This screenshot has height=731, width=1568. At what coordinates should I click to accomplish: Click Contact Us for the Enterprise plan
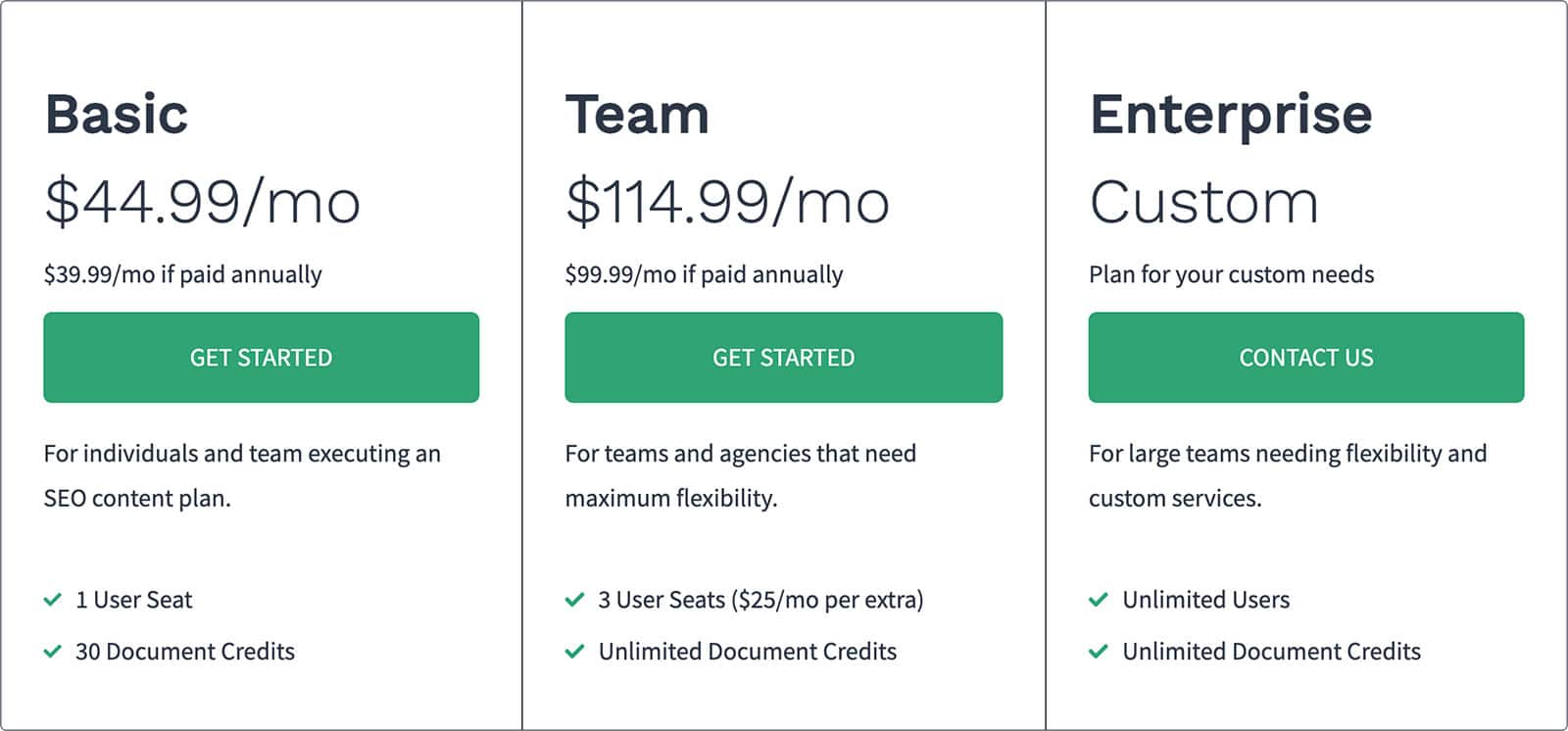(1306, 358)
